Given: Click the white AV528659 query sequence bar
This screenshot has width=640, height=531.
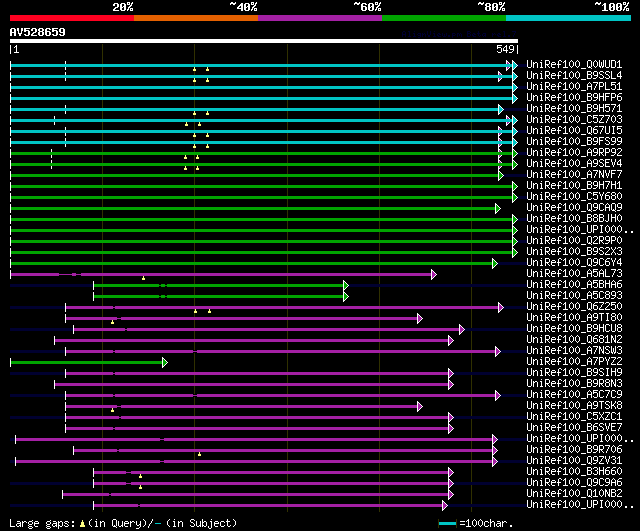Looking at the screenshot, I should (x=264, y=41).
